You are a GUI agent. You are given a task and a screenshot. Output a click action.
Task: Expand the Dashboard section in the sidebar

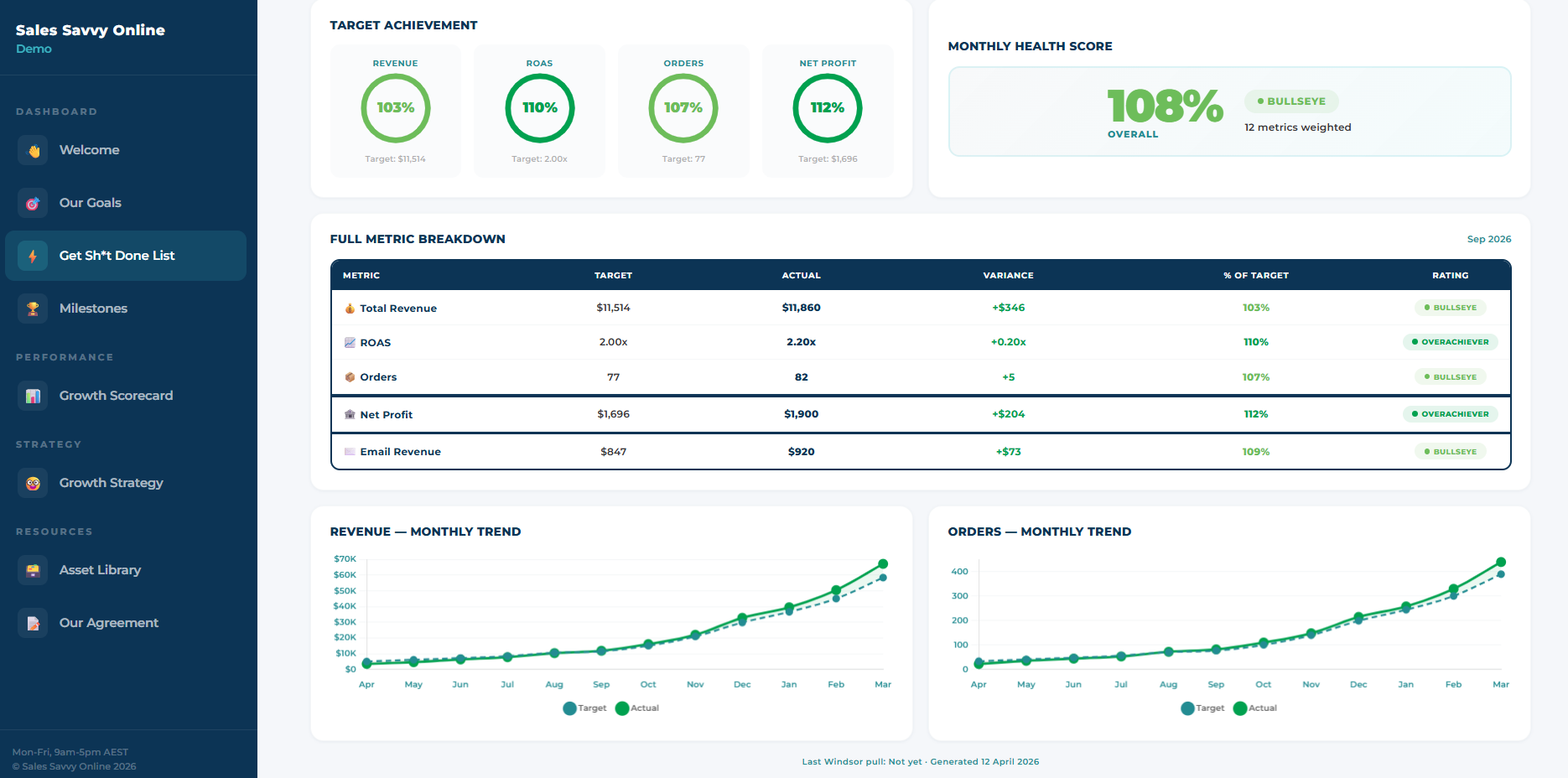(56, 112)
